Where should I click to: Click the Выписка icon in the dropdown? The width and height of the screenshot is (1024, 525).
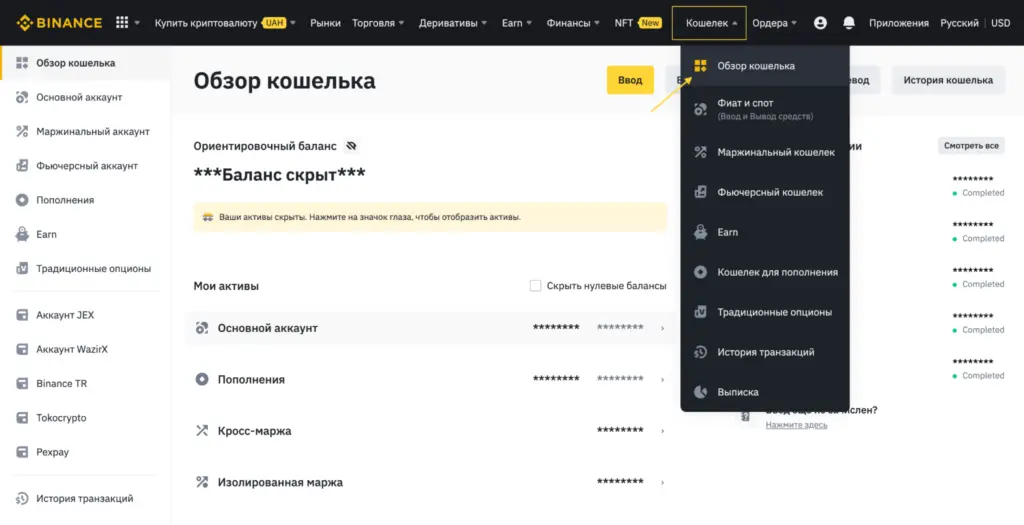click(x=700, y=392)
